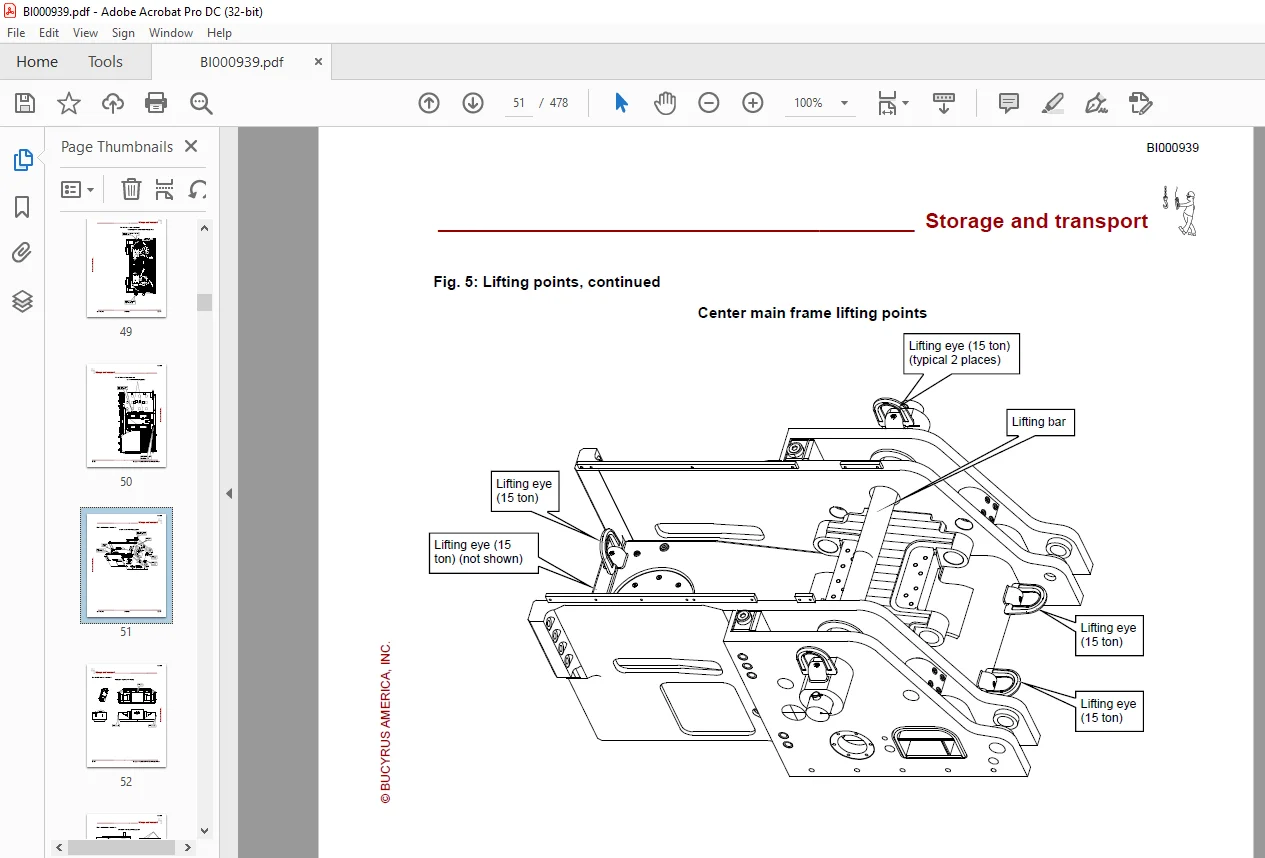The height and width of the screenshot is (858, 1265).
Task: Select the Highlight text pen tool
Action: pos(1052,103)
